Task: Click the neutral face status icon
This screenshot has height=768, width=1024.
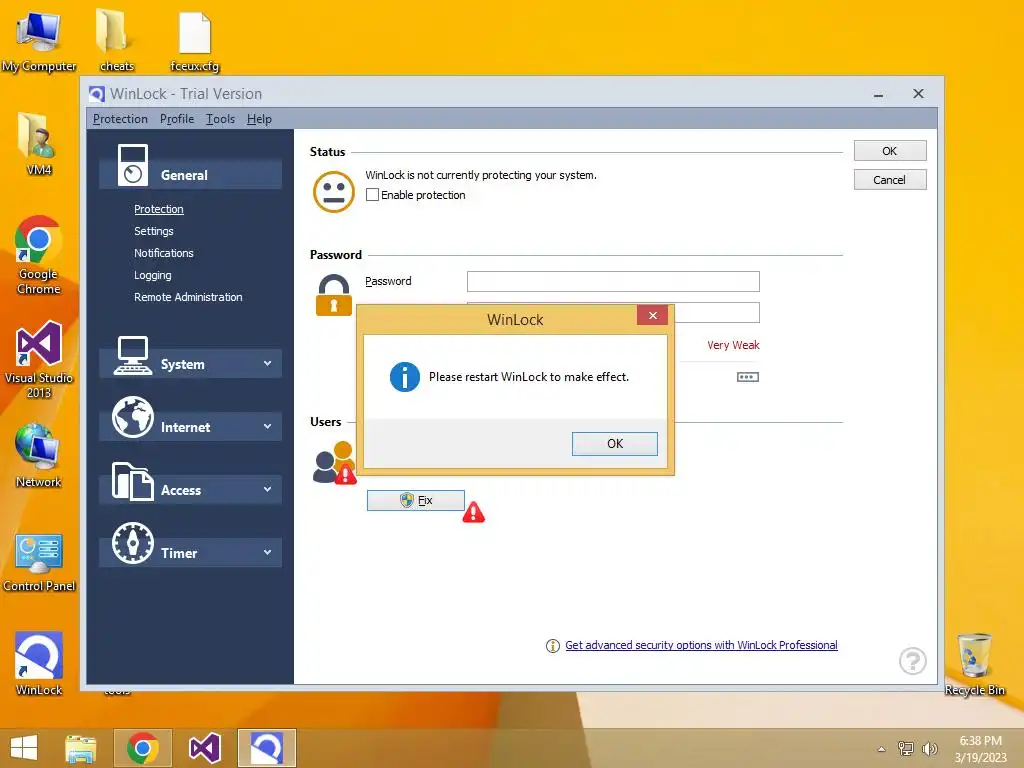Action: [334, 191]
